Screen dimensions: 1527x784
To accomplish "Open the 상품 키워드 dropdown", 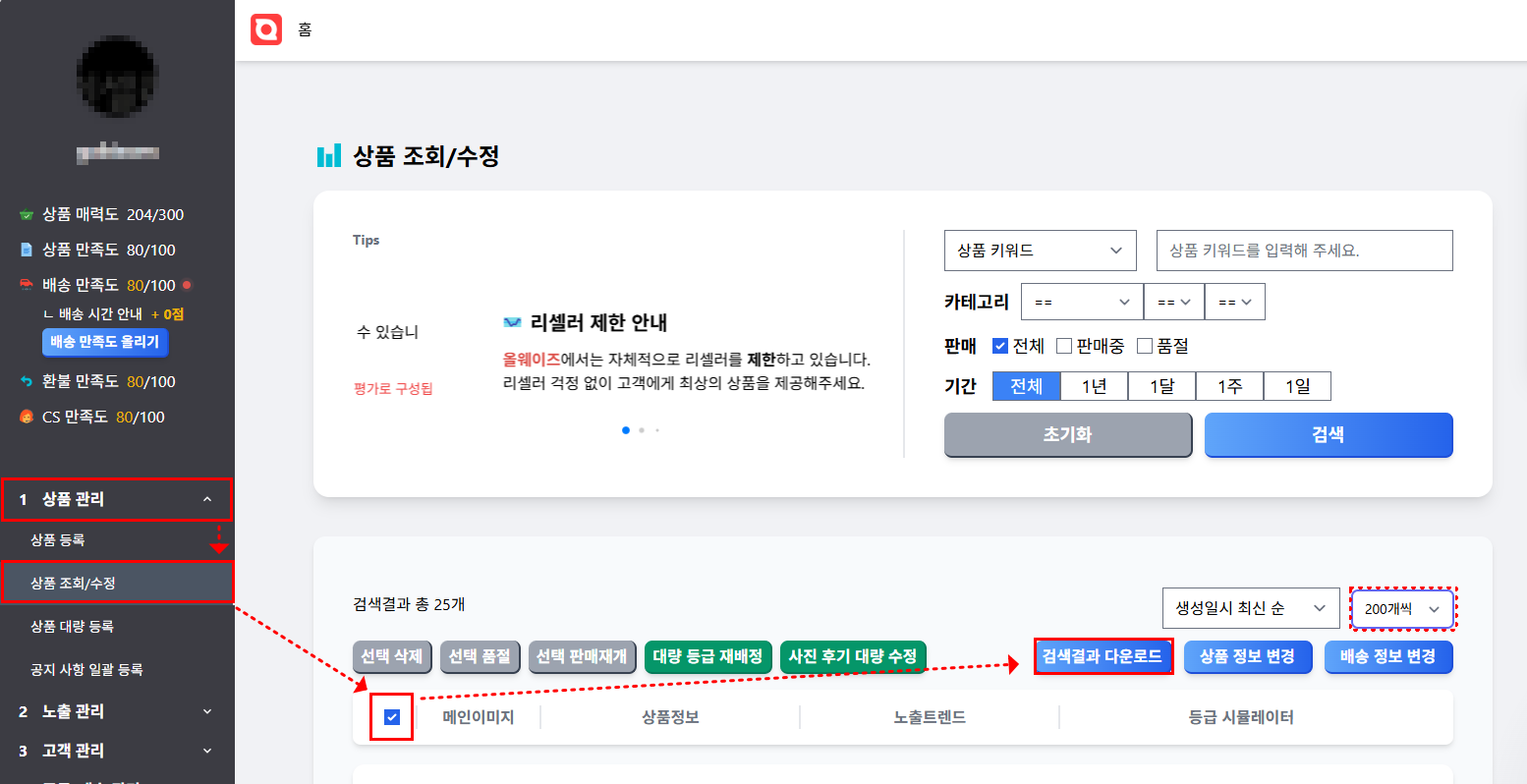I will click(1040, 251).
